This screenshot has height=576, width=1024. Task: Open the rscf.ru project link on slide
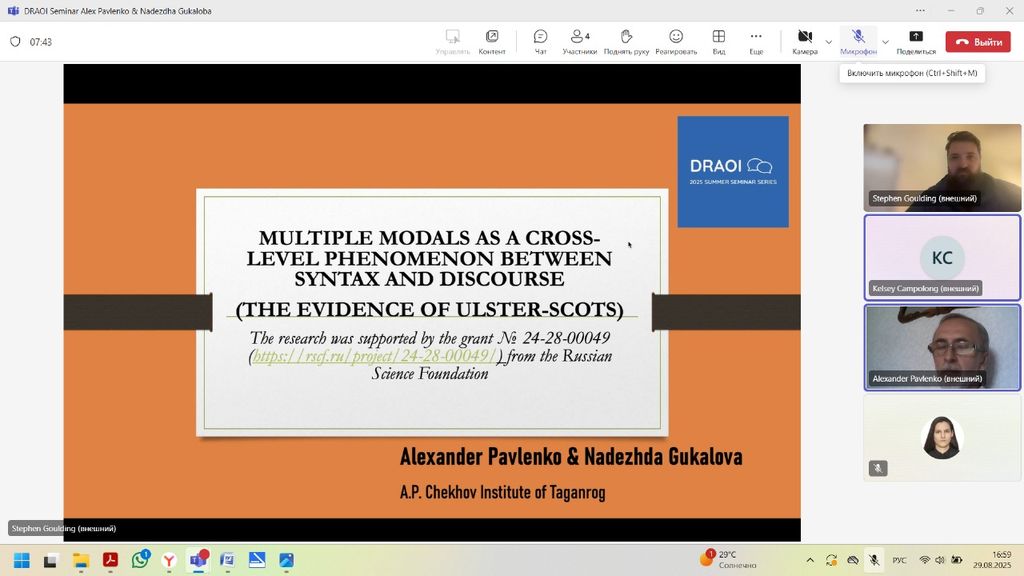click(x=374, y=356)
